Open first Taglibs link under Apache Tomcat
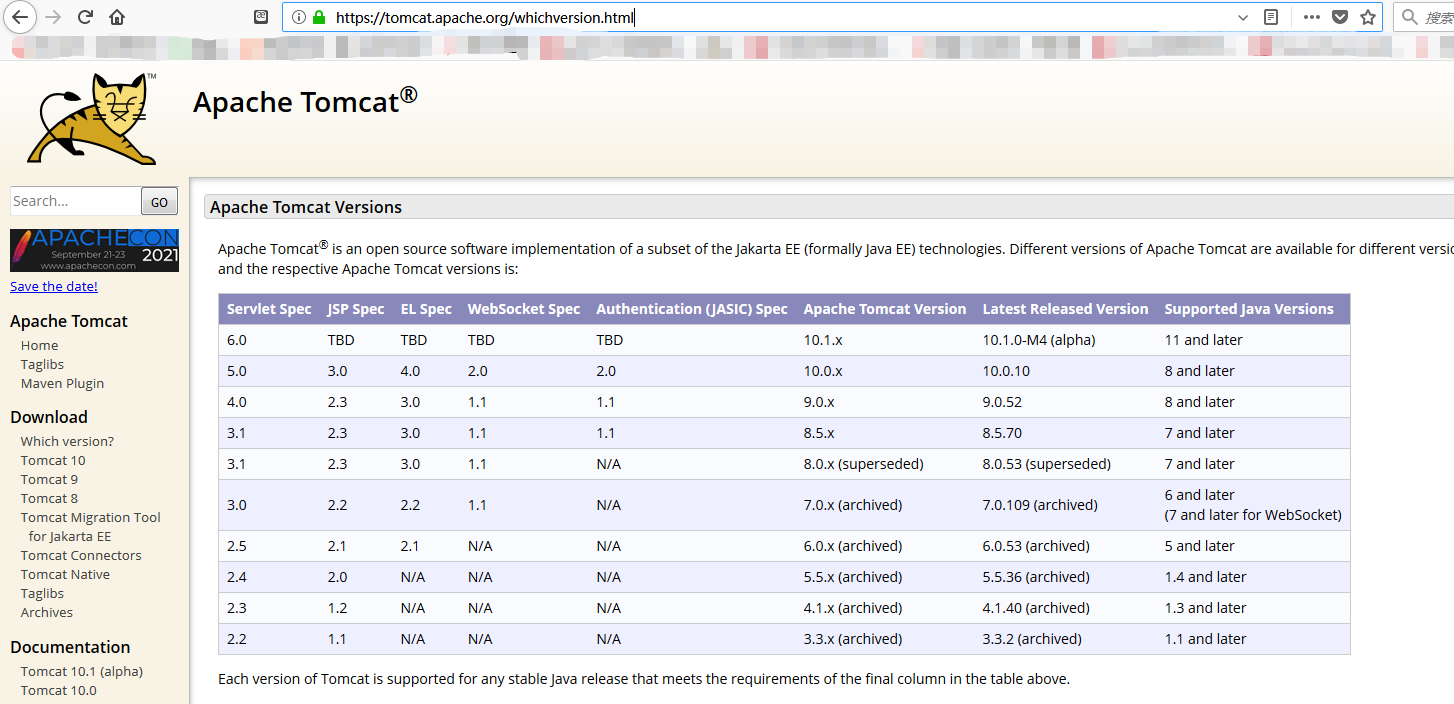The image size is (1454, 704). [42, 364]
